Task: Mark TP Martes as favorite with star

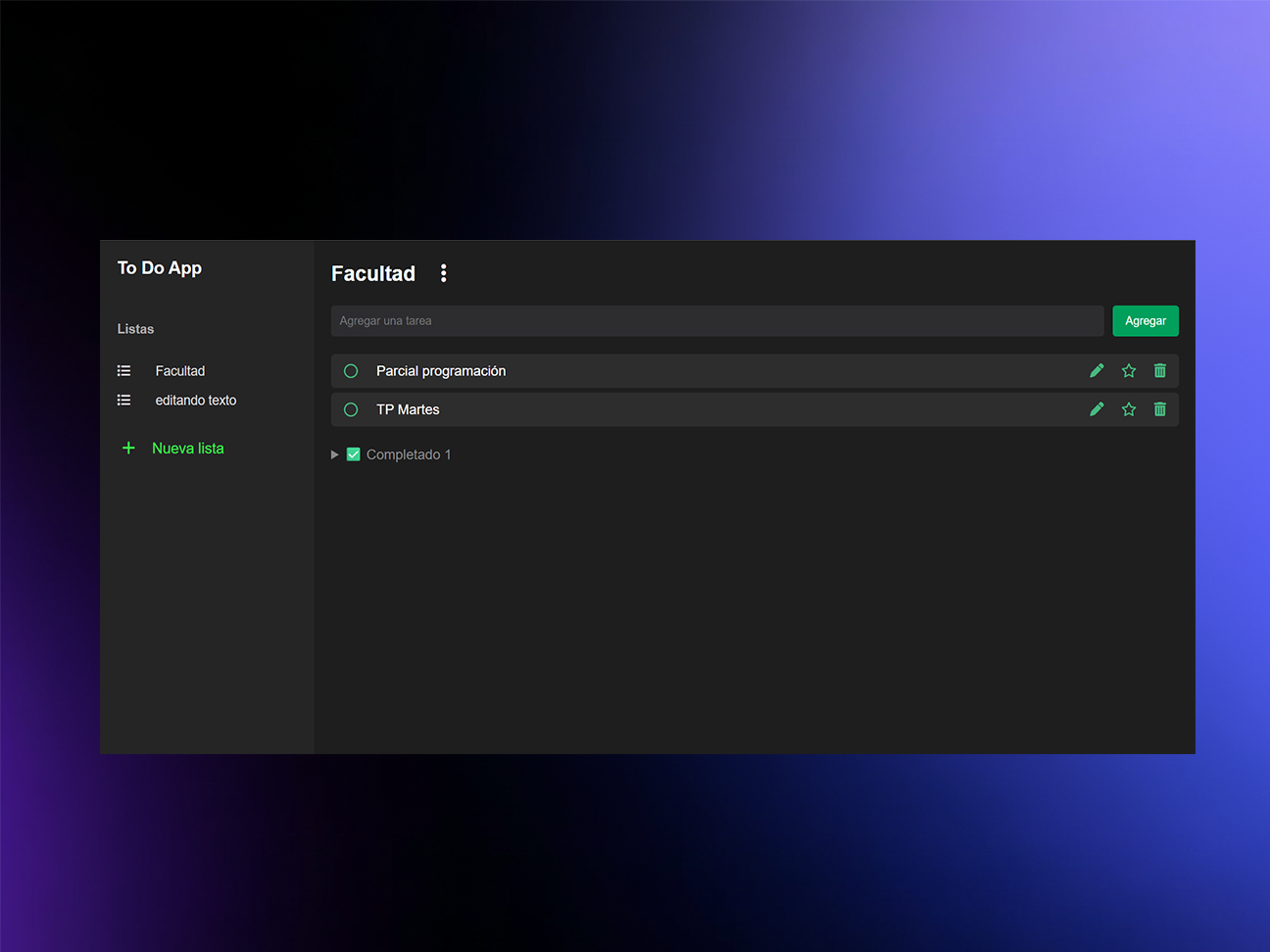Action: (1129, 409)
